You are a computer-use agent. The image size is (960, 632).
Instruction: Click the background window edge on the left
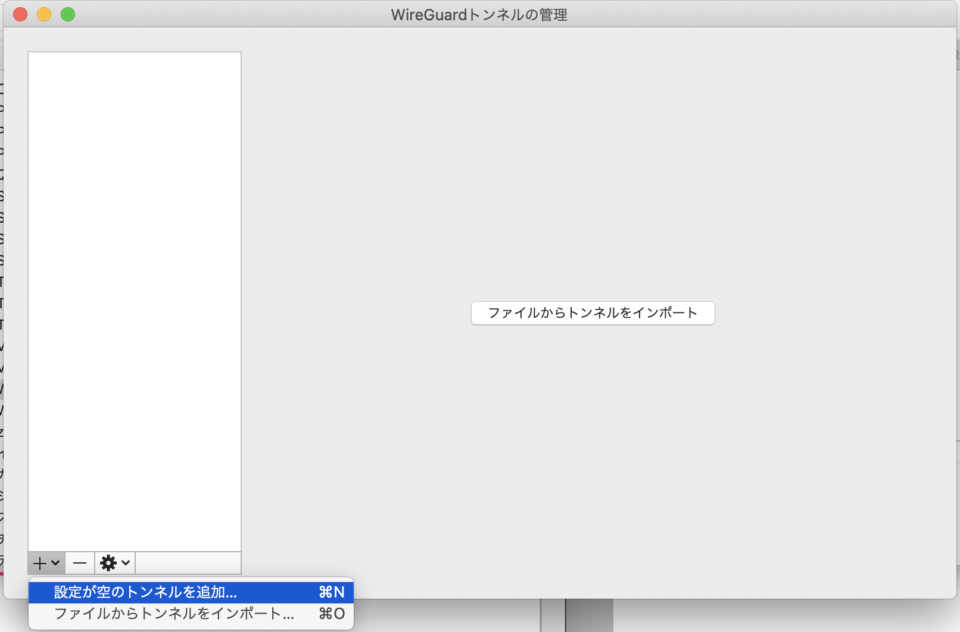pyautogui.click(x=4, y=300)
